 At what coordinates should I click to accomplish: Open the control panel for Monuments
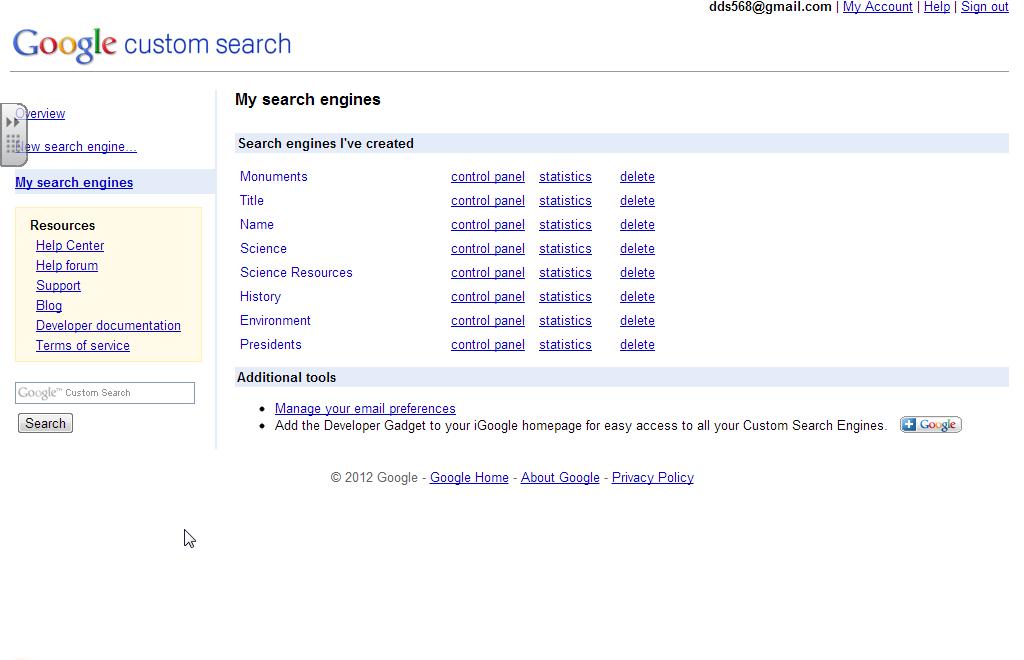[487, 176]
